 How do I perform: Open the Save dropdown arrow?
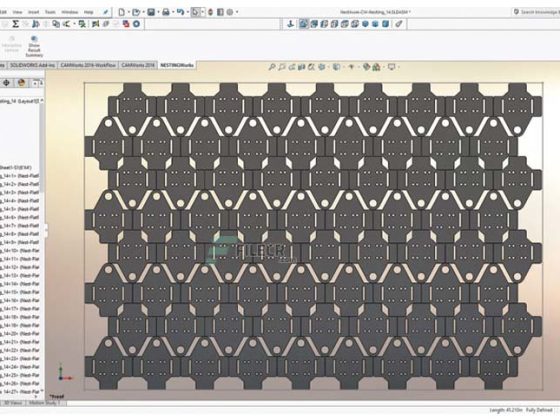pos(158,12)
